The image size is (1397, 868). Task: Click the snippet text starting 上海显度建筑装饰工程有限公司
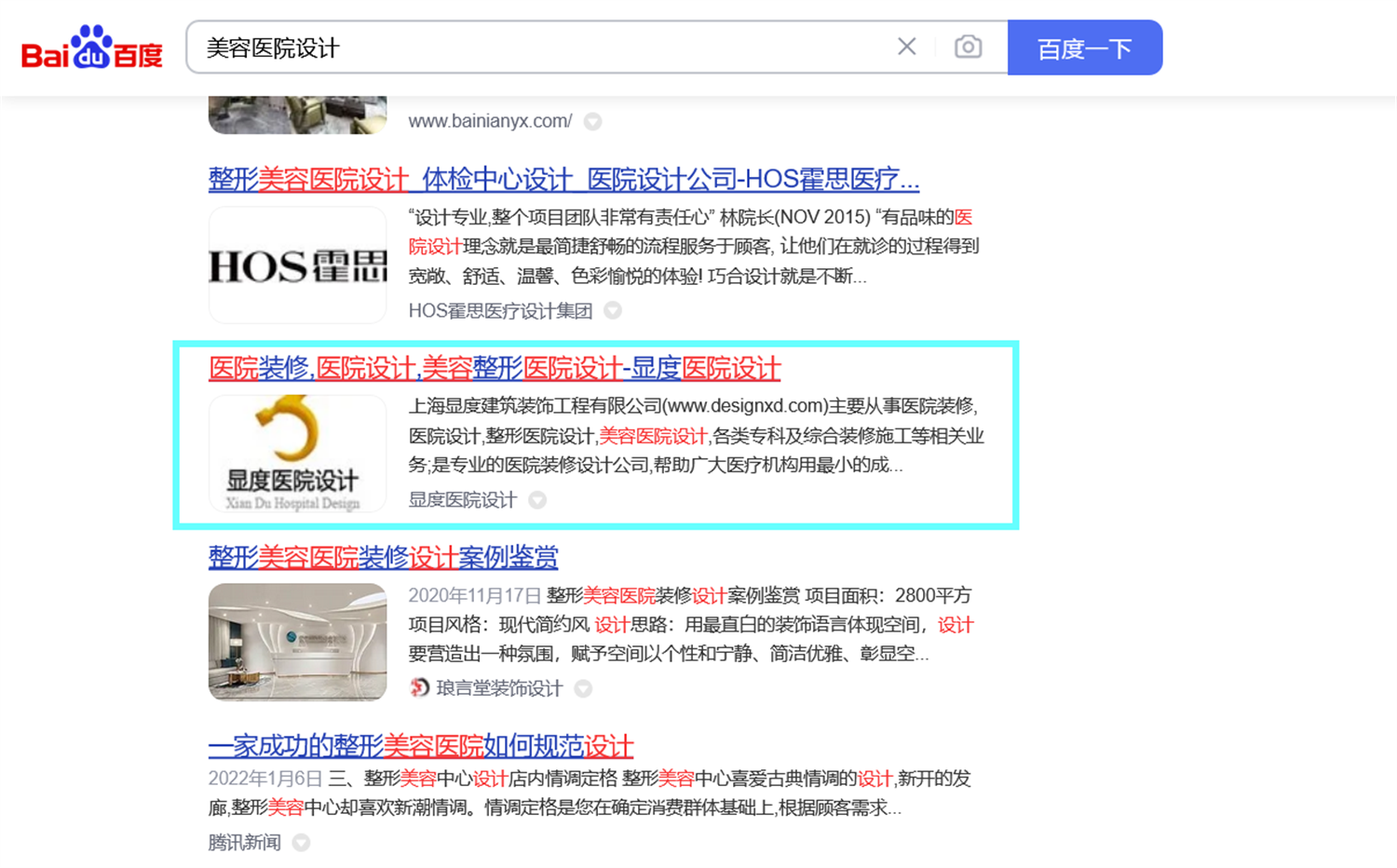pos(697,436)
